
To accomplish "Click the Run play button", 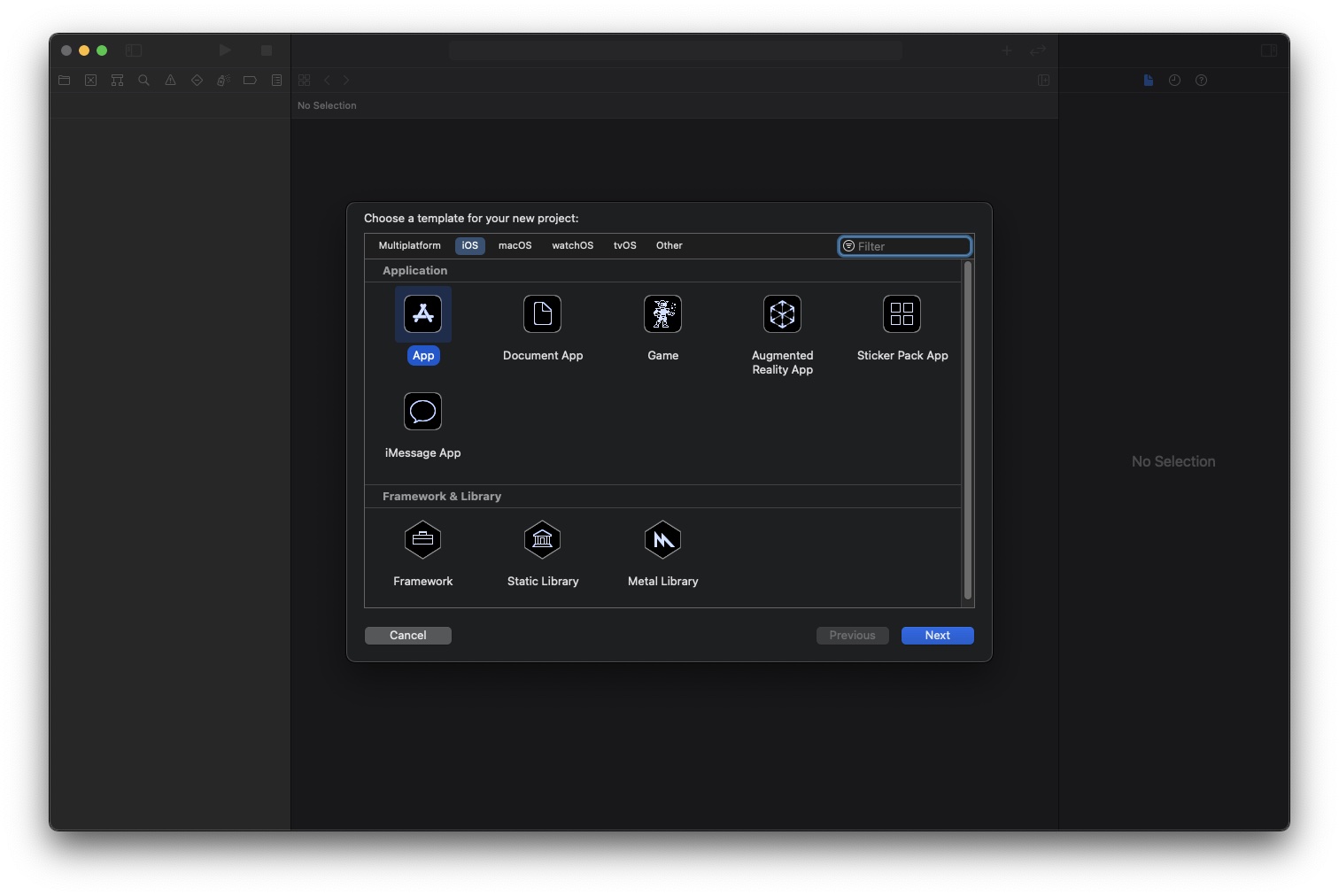I will coord(225,50).
